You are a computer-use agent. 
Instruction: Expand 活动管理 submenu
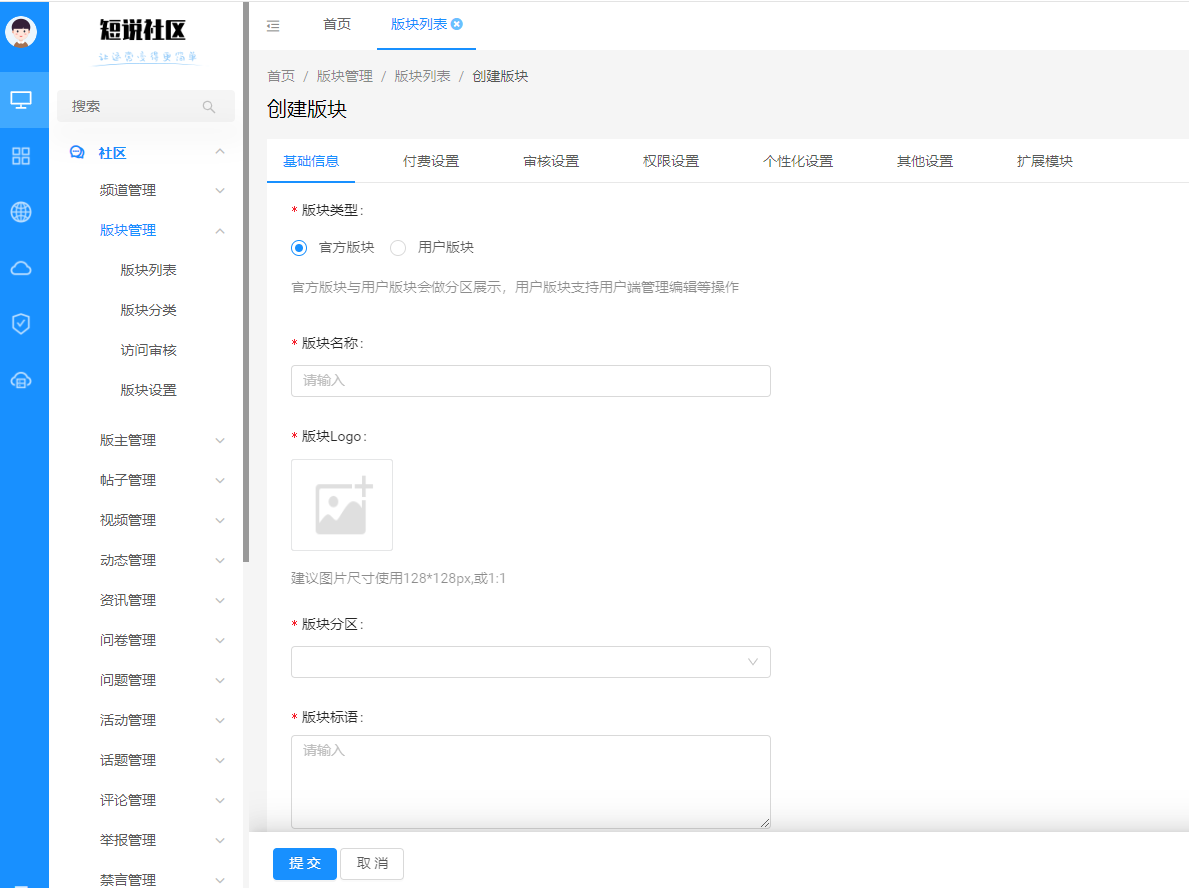(x=220, y=720)
